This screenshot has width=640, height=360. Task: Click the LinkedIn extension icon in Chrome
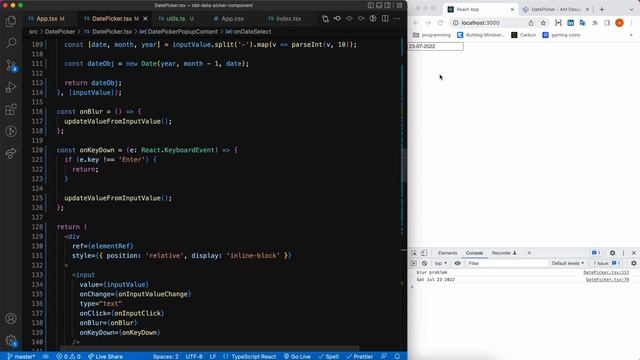click(x=571, y=23)
